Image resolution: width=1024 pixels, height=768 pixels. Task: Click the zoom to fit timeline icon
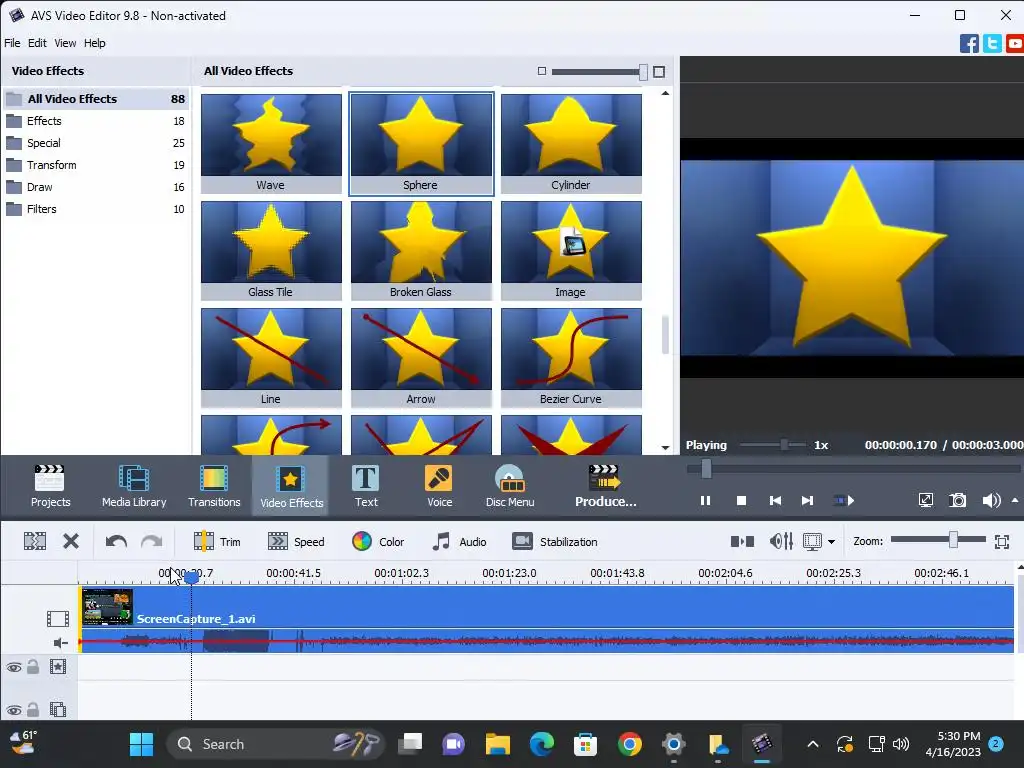tap(1002, 541)
